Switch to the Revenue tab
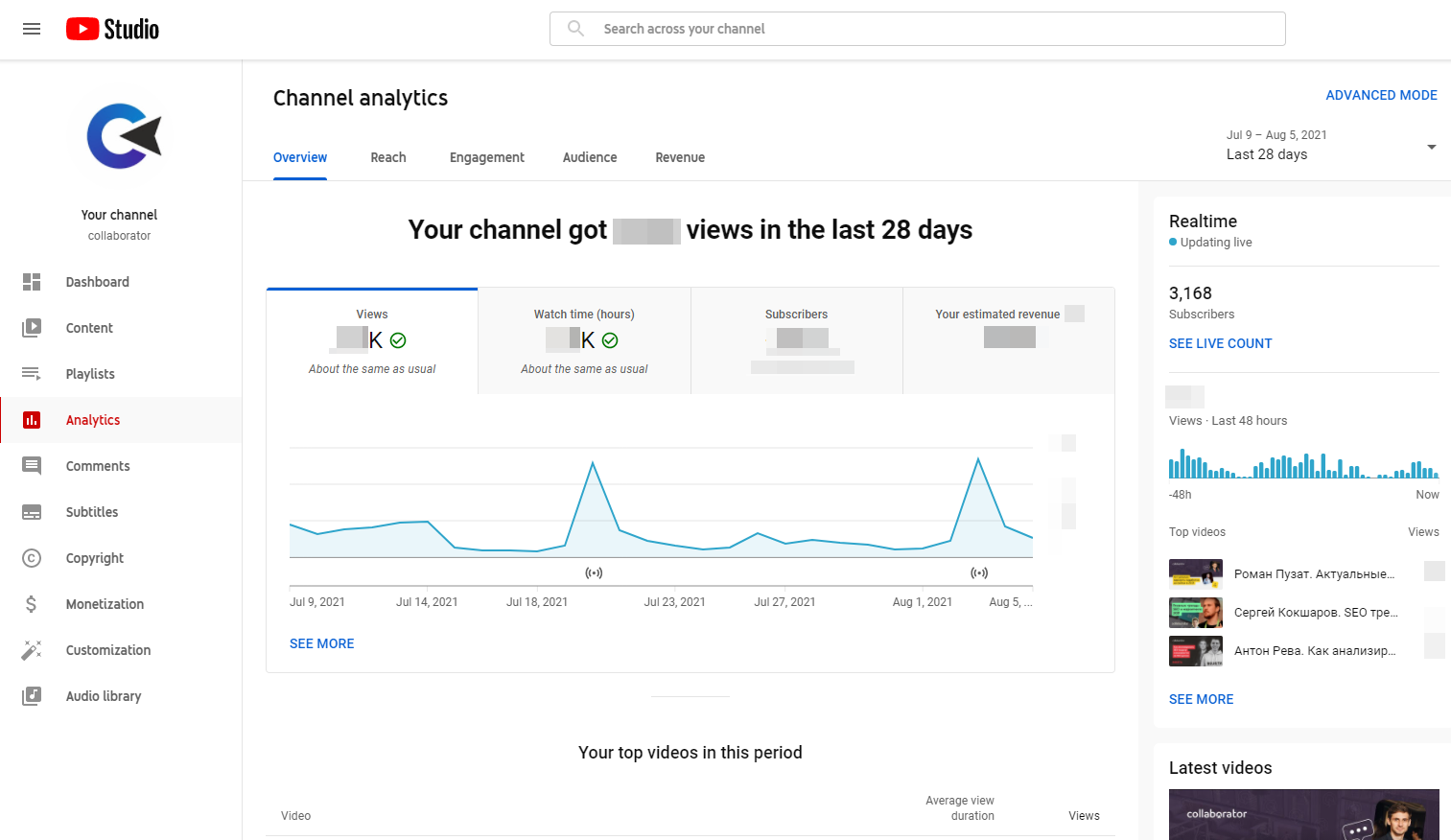 click(x=680, y=157)
